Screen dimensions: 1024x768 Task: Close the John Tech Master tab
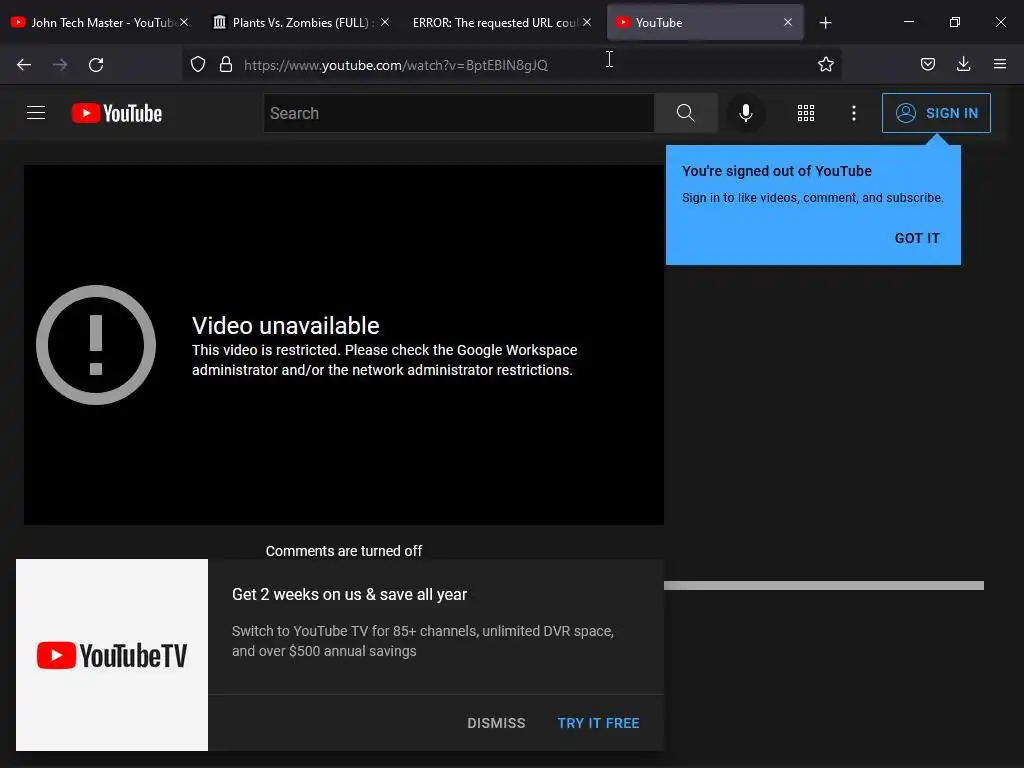[x=184, y=22]
